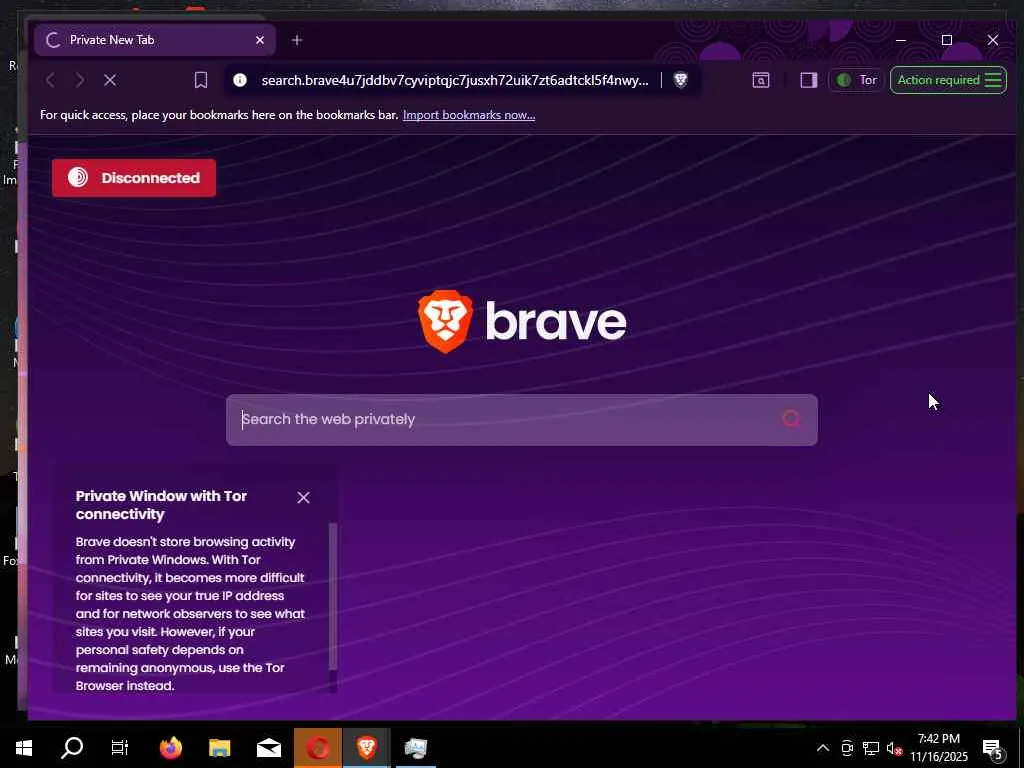The width and height of the screenshot is (1024, 768).
Task: Dismiss the Private Window with Tor card
Action: click(303, 498)
